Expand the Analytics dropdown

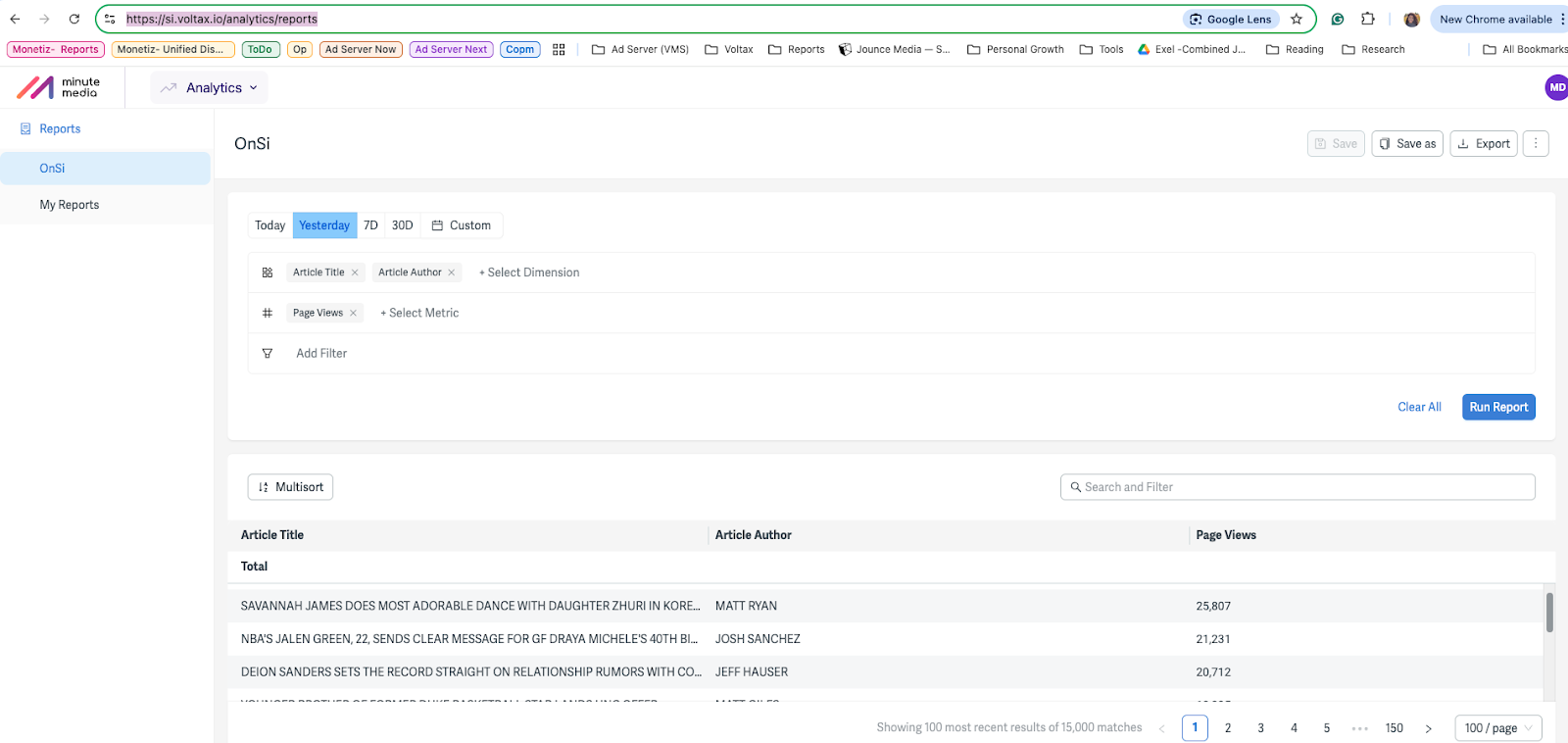coord(209,87)
